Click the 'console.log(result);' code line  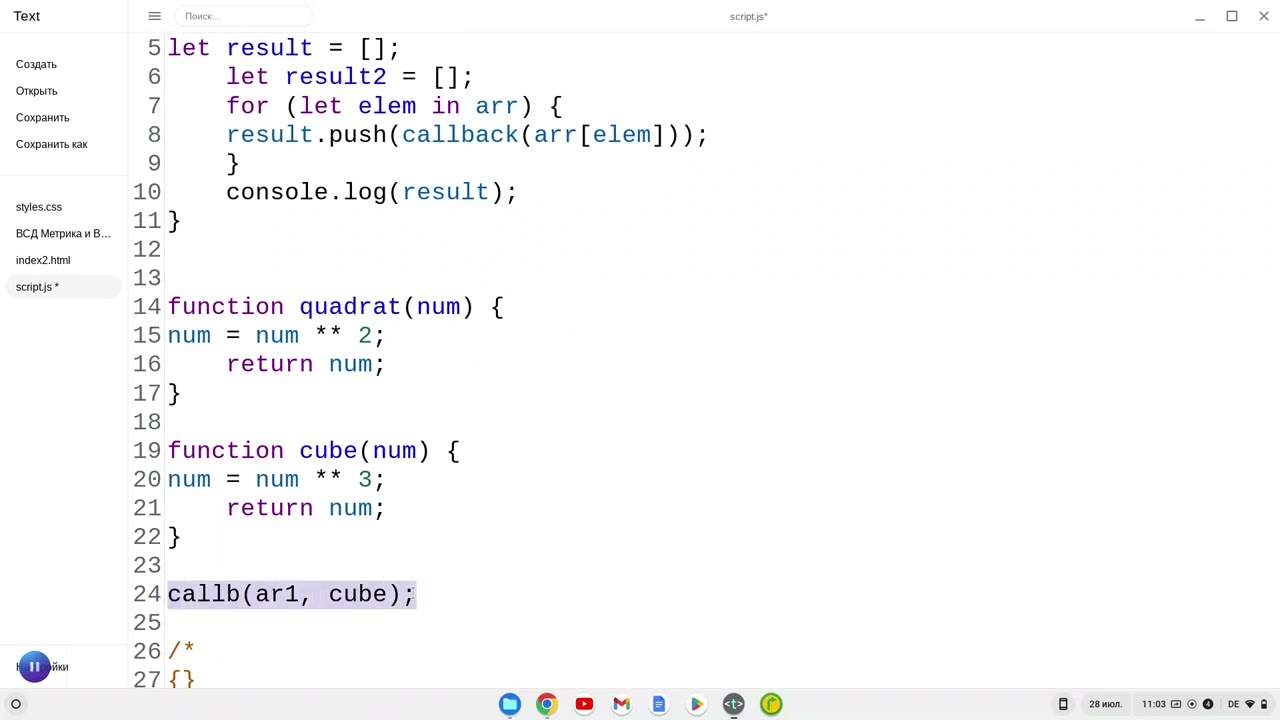371,192
